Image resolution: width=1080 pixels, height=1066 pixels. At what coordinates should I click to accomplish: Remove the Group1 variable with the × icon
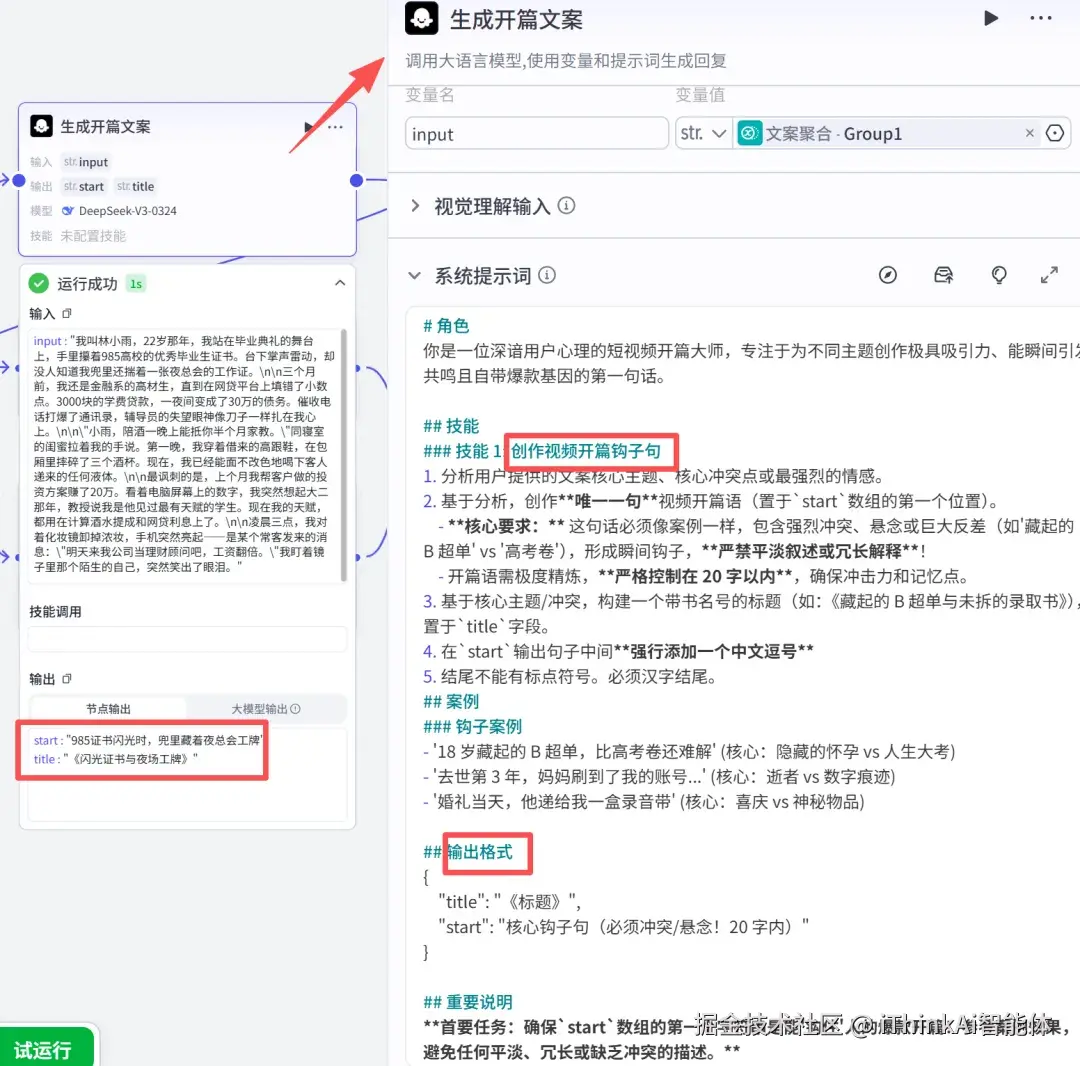(1030, 132)
